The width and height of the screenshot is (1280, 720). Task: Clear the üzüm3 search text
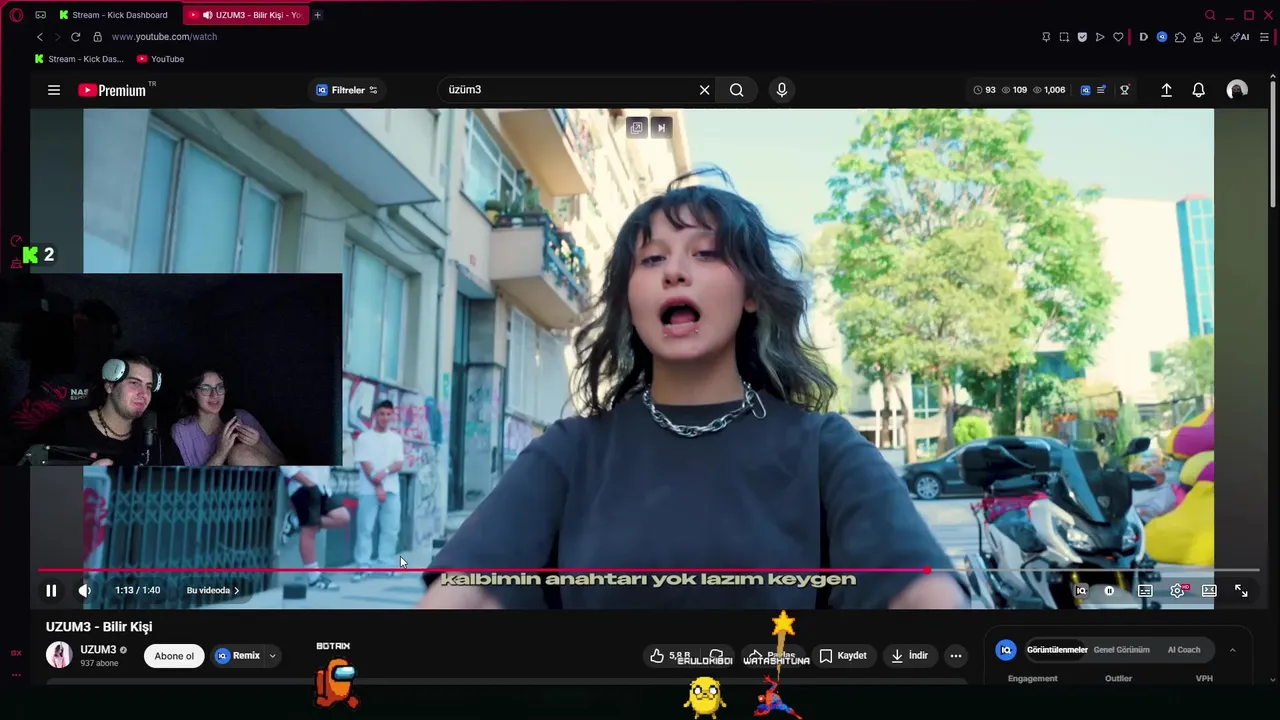click(x=704, y=90)
